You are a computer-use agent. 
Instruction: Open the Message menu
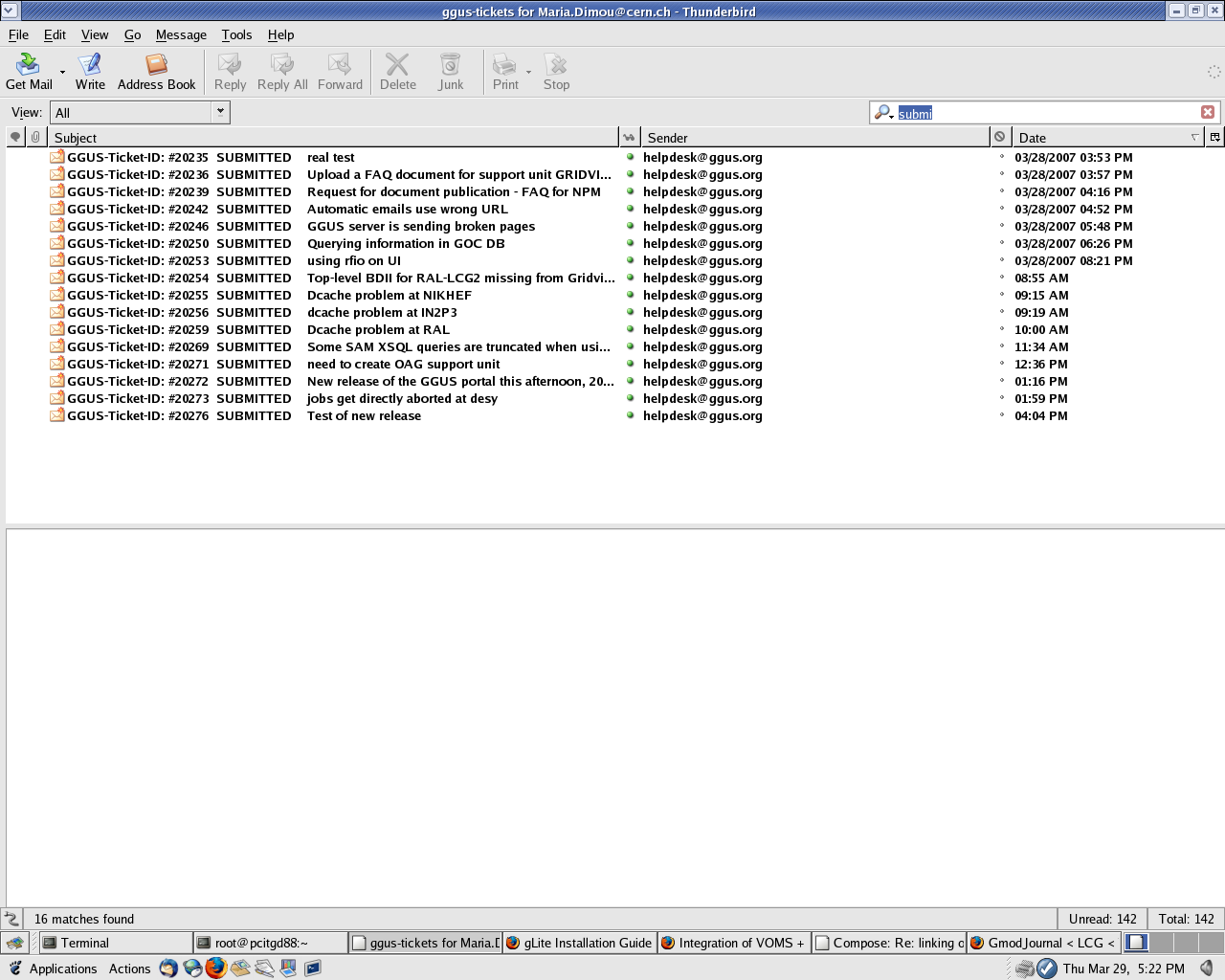(181, 34)
